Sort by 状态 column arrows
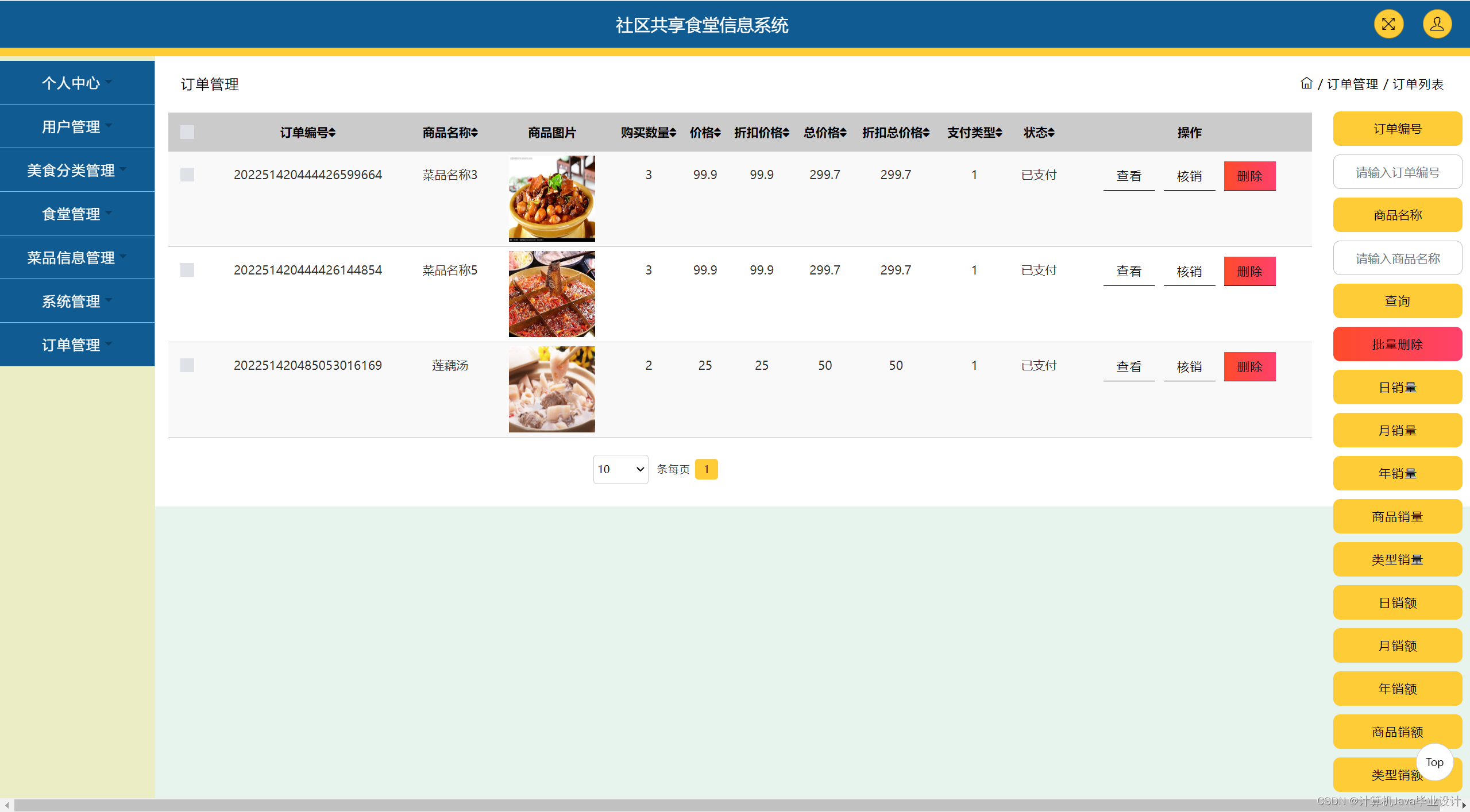This screenshot has height=812, width=1470. pos(1051,133)
